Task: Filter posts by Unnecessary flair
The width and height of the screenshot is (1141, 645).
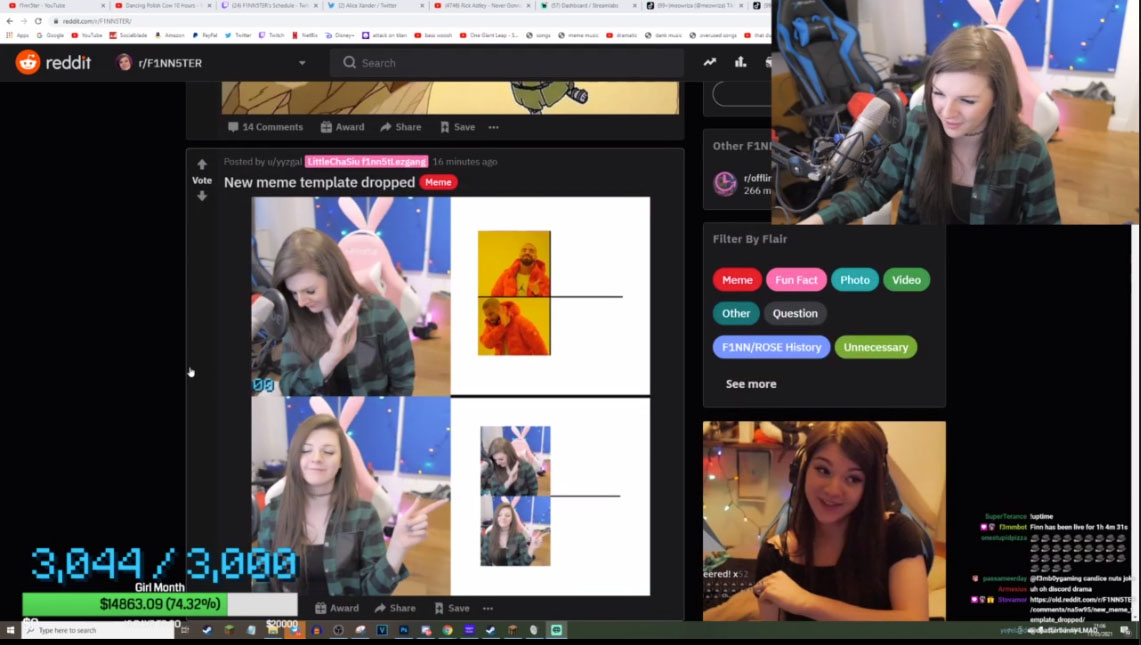Action: click(876, 347)
